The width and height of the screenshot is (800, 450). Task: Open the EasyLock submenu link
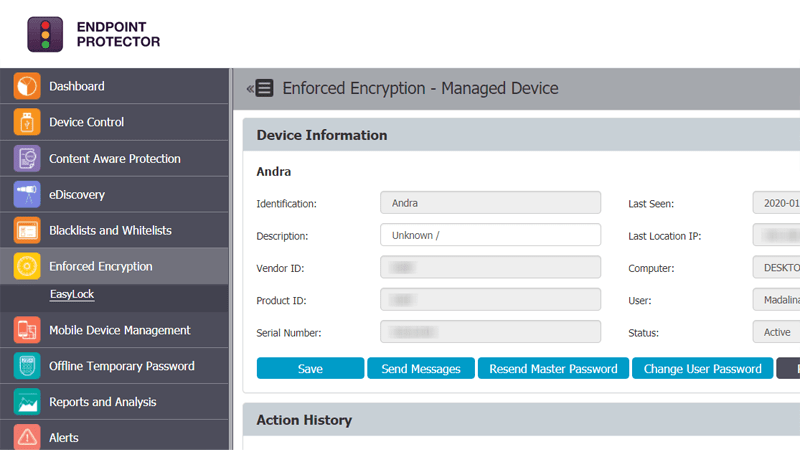[x=72, y=294]
